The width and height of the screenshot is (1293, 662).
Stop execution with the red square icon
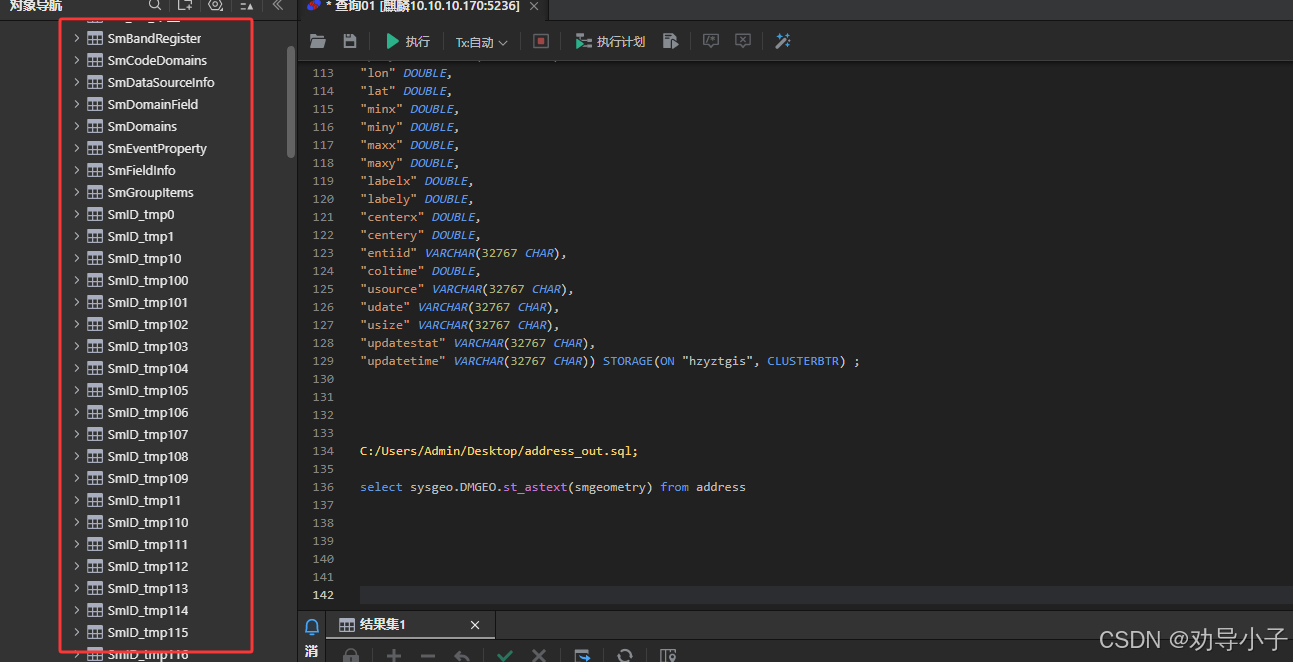[541, 41]
